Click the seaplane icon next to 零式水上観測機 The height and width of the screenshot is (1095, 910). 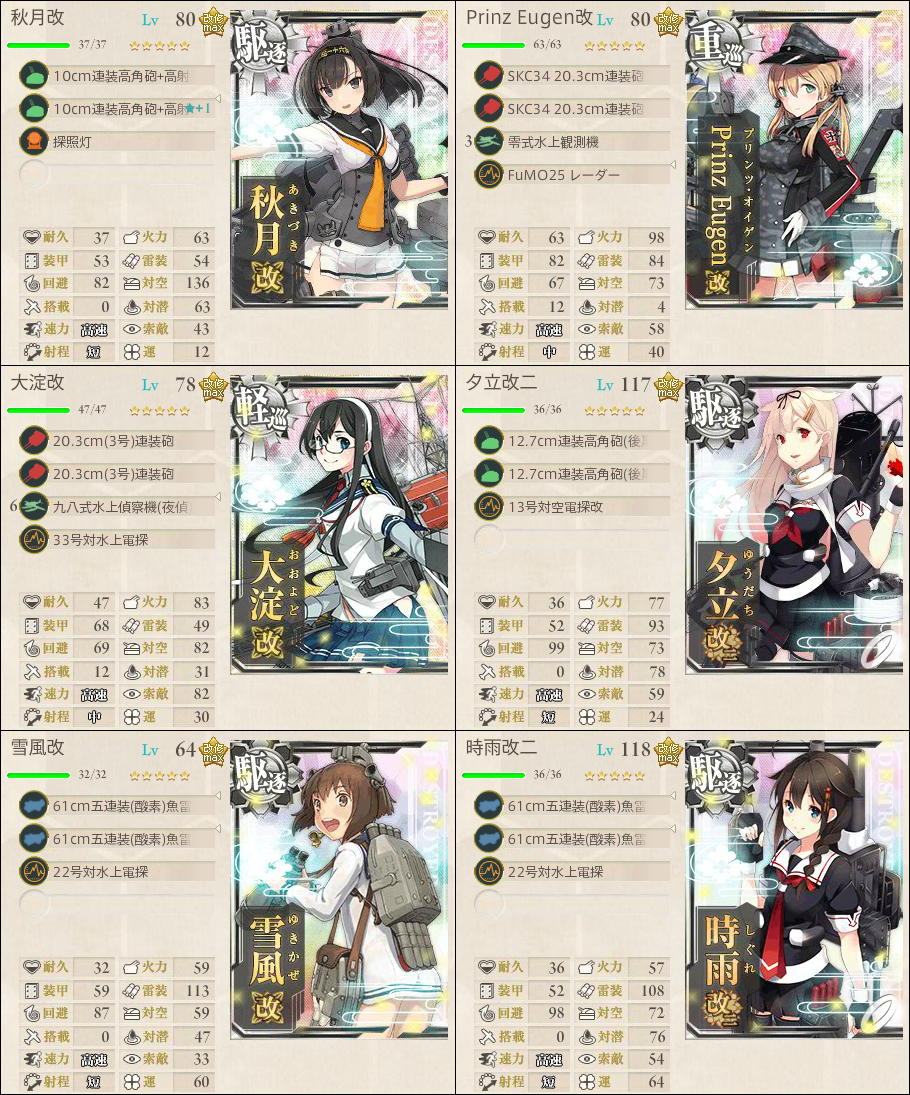(x=488, y=142)
